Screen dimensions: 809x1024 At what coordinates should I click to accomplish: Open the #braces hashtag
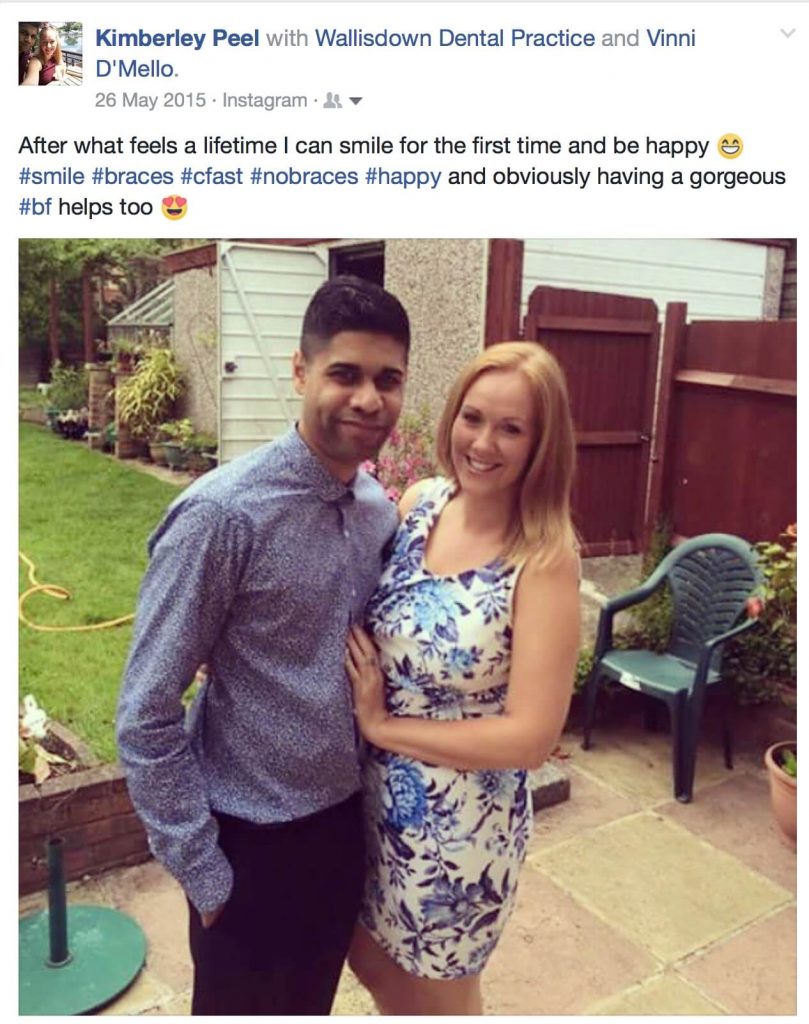(x=133, y=176)
